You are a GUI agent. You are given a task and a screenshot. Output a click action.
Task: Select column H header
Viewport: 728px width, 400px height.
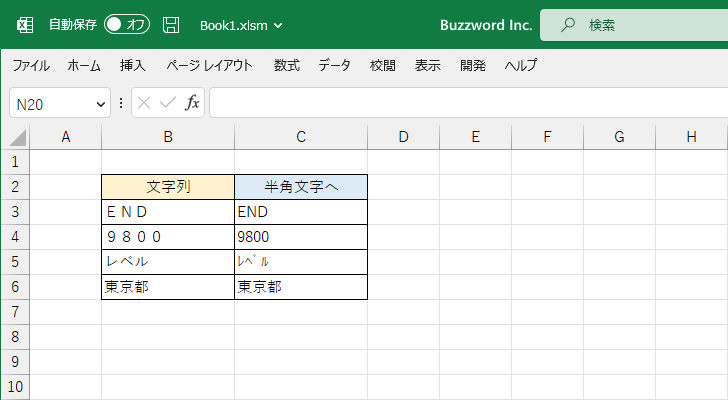pyautogui.click(x=692, y=137)
